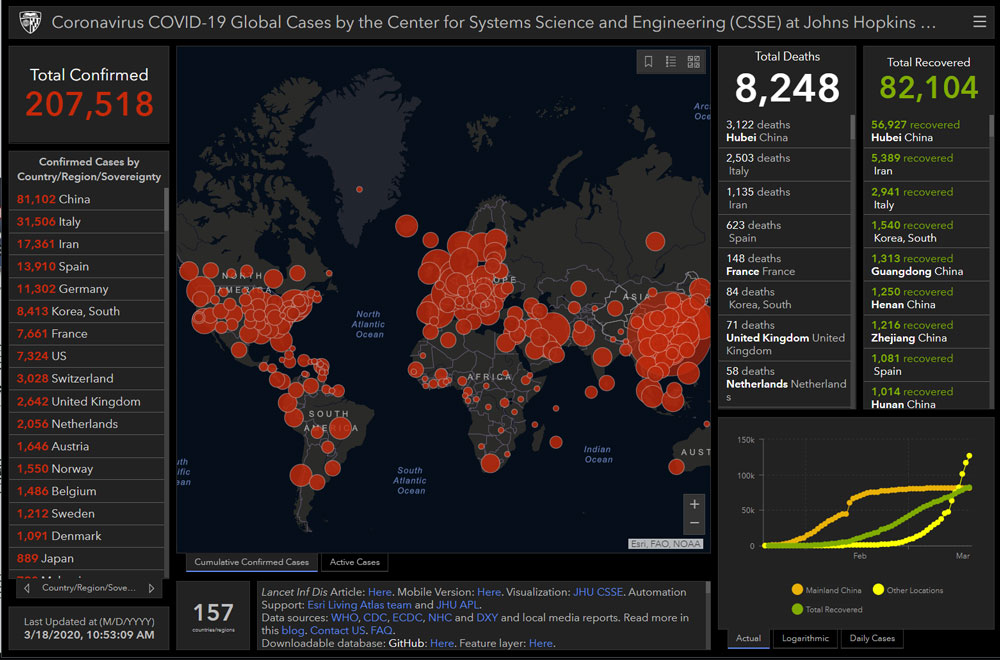Image resolution: width=1000 pixels, height=660 pixels.
Task: Select 17,361 Iran in country list
Action: (87, 244)
